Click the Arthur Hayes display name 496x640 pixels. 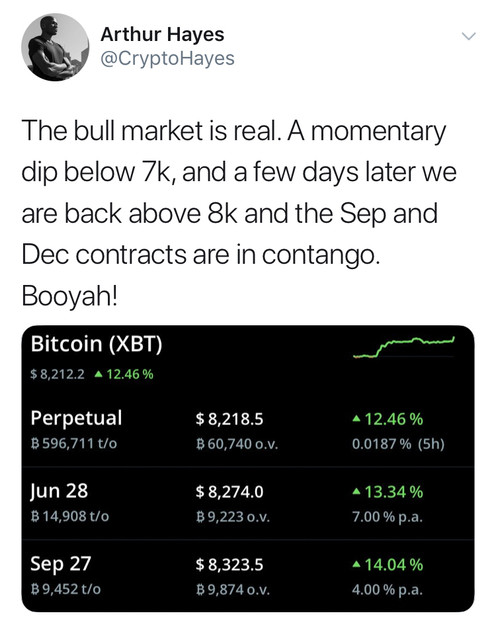click(162, 34)
